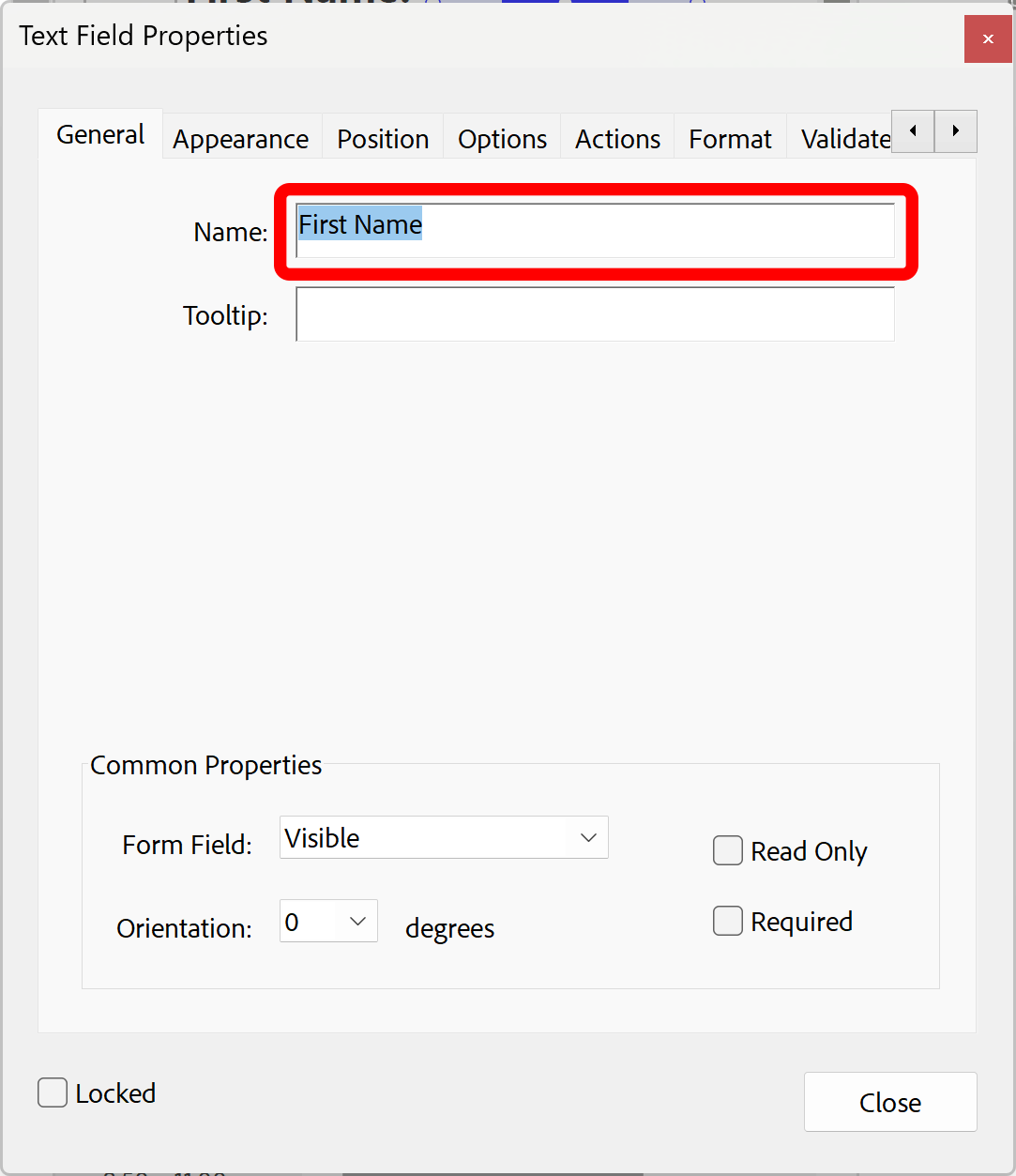Click the tab scroll right arrow

[x=955, y=131]
